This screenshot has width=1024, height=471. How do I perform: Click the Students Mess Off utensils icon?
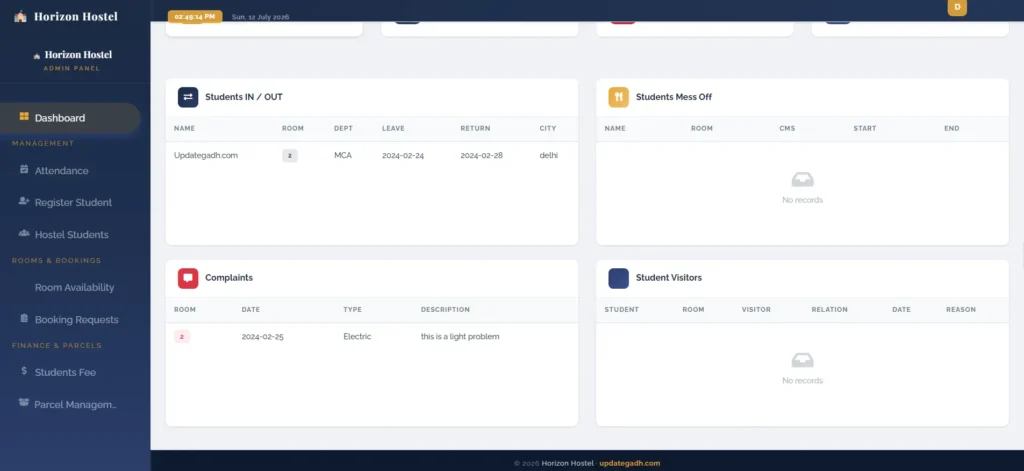(x=618, y=97)
